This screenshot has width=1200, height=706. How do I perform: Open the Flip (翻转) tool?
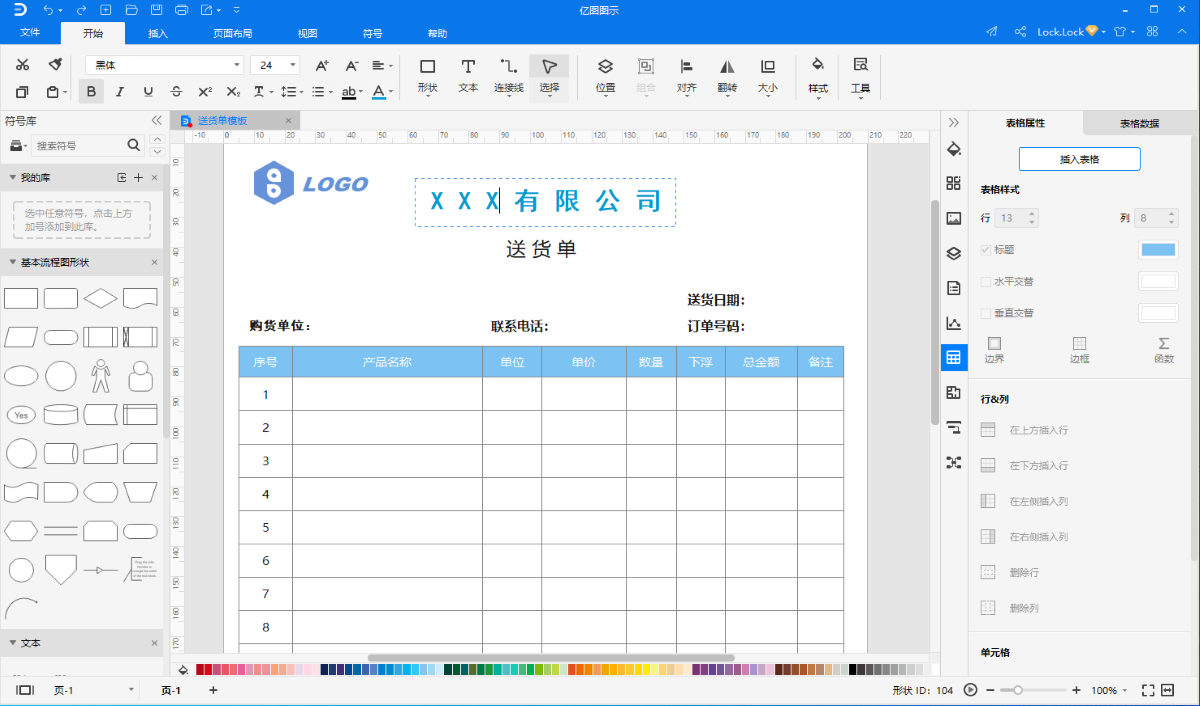coord(727,76)
